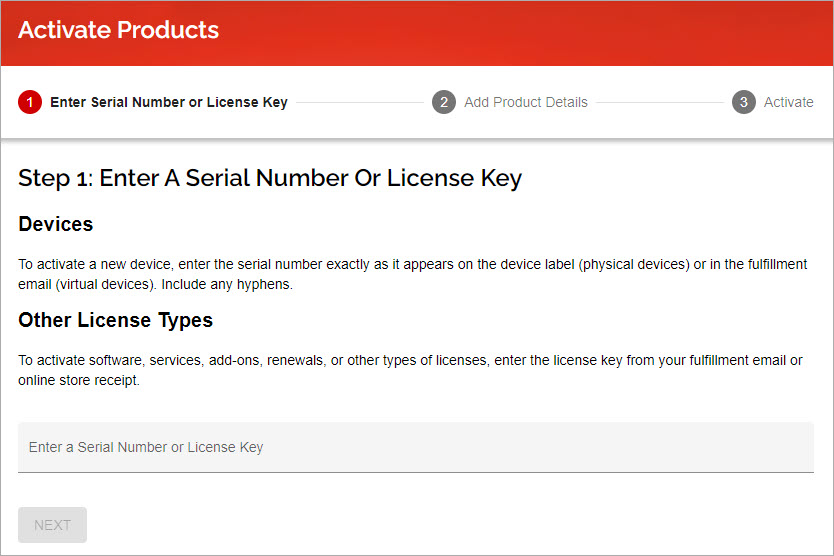Jump to the "Activate" step label
The height and width of the screenshot is (556, 834).
click(788, 102)
